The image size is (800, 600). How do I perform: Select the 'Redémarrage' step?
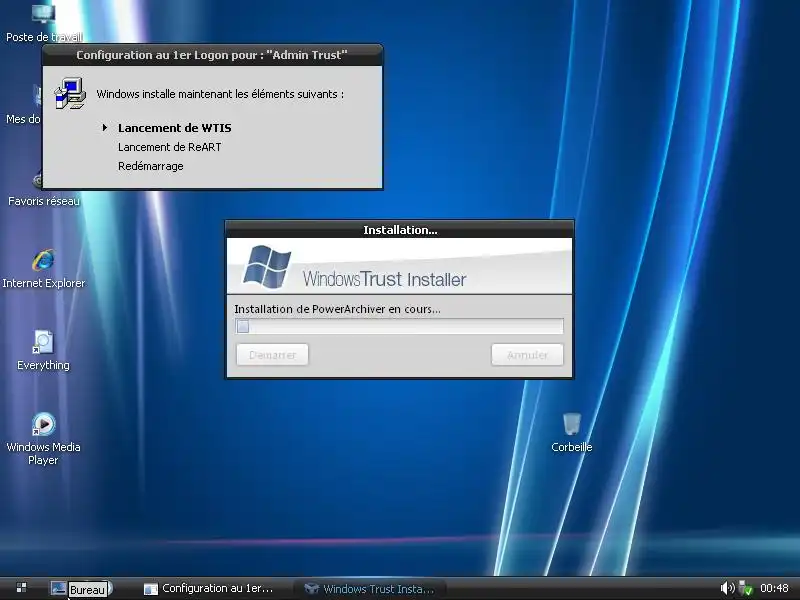point(151,166)
